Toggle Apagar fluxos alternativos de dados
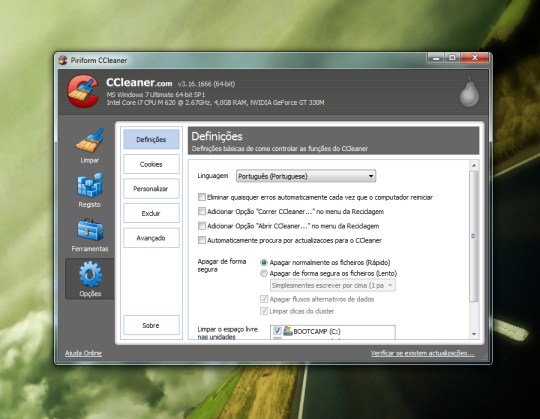The width and height of the screenshot is (540, 419). pyautogui.click(x=264, y=299)
